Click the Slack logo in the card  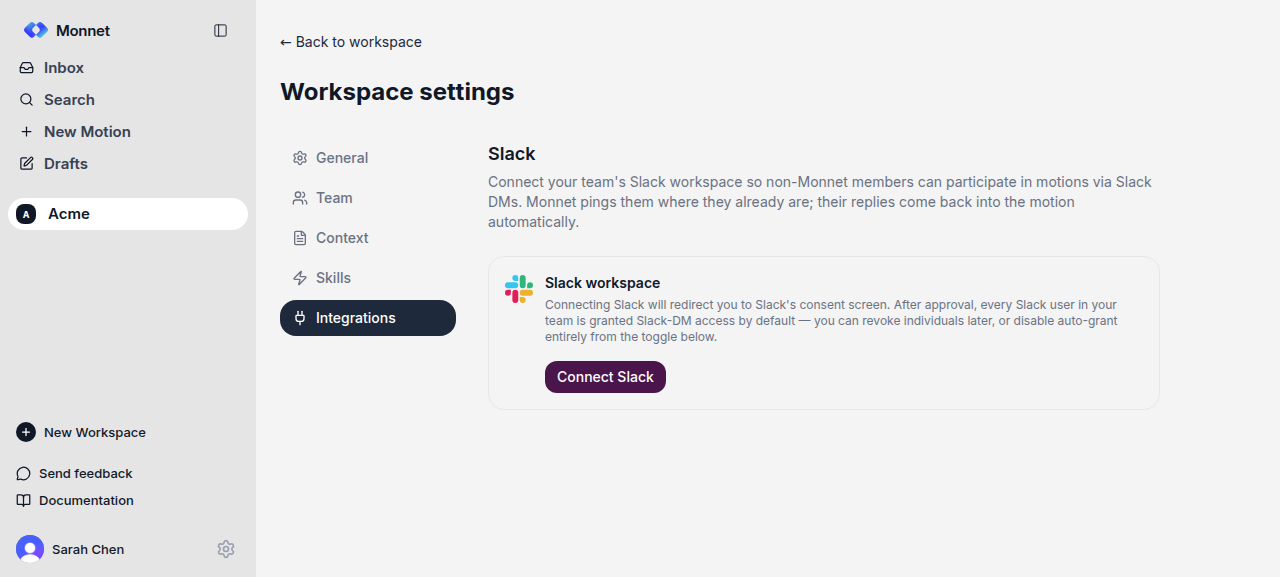[519, 289]
